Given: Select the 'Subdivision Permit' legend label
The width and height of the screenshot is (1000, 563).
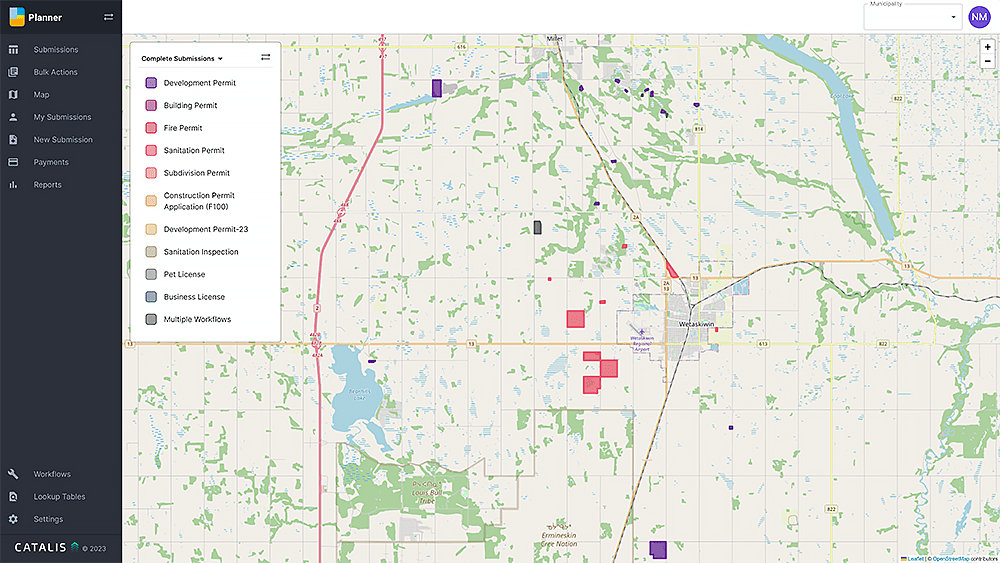Looking at the screenshot, I should tap(196, 173).
